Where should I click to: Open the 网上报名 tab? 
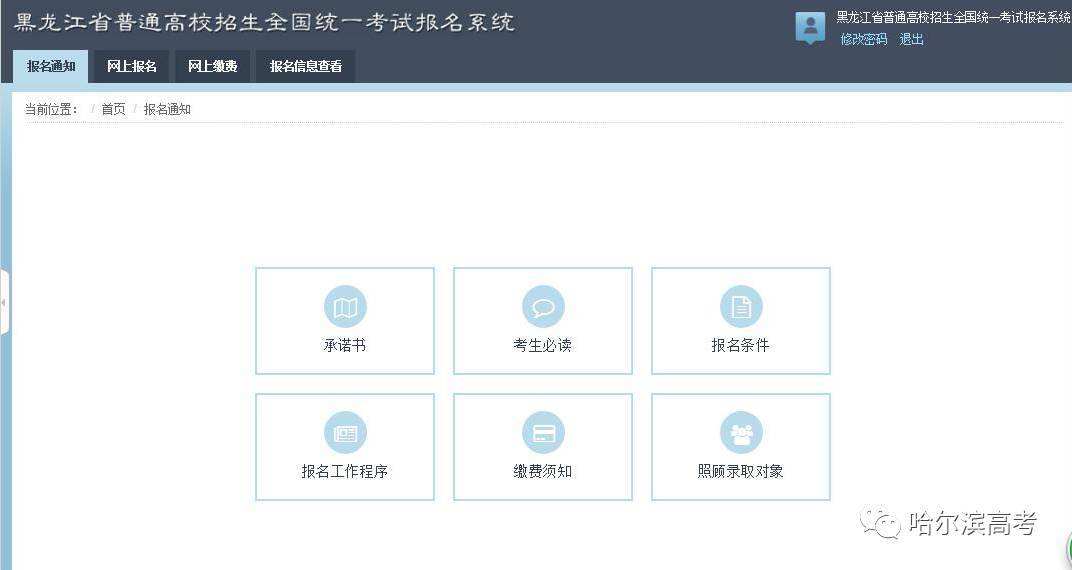(x=131, y=66)
